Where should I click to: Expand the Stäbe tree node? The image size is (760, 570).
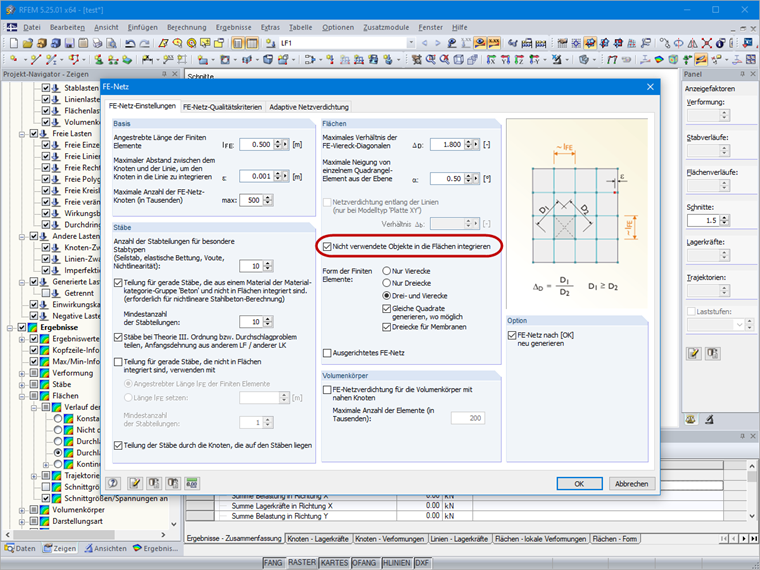[22, 385]
